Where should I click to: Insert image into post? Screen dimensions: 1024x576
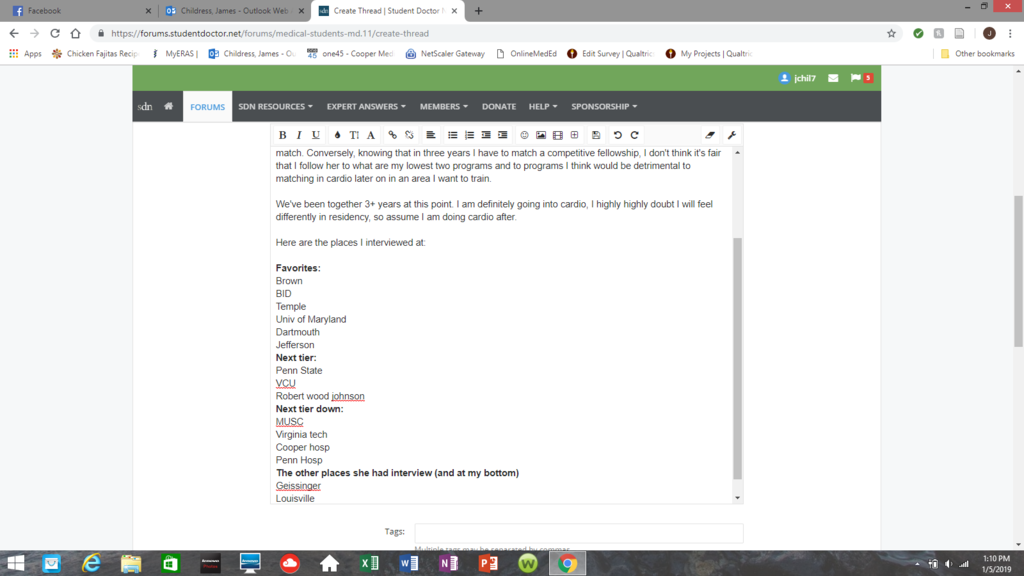click(x=541, y=135)
